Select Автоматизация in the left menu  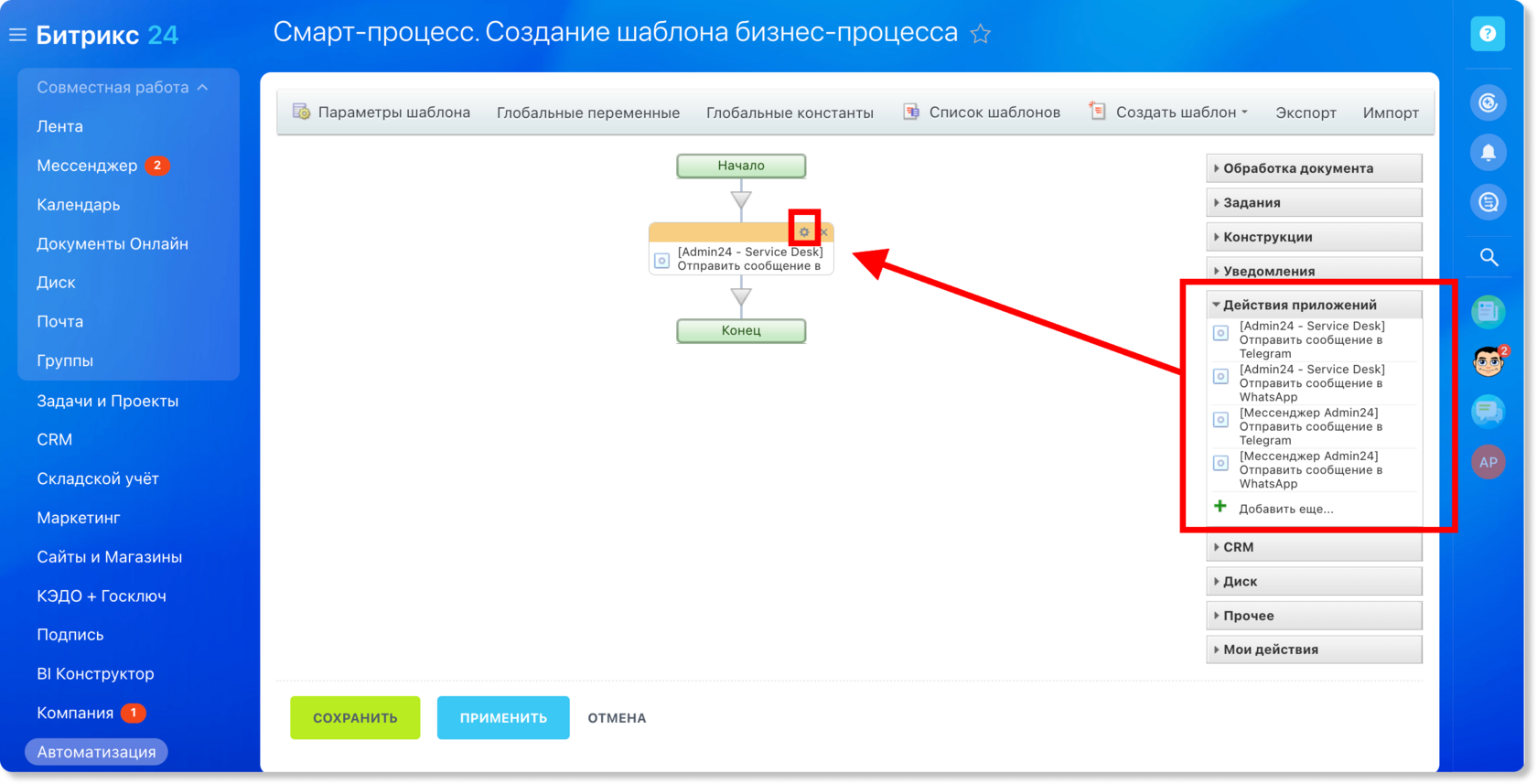(x=96, y=752)
